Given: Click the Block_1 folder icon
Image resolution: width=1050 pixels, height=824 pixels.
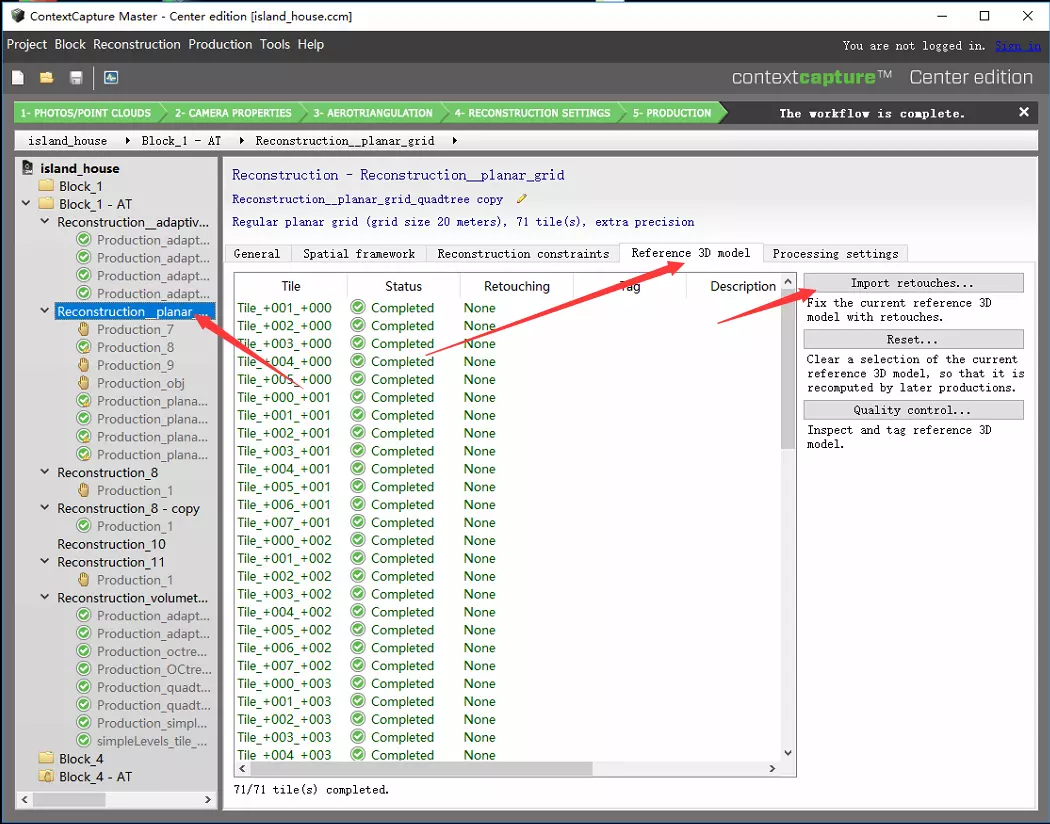Looking at the screenshot, I should pyautogui.click(x=46, y=185).
